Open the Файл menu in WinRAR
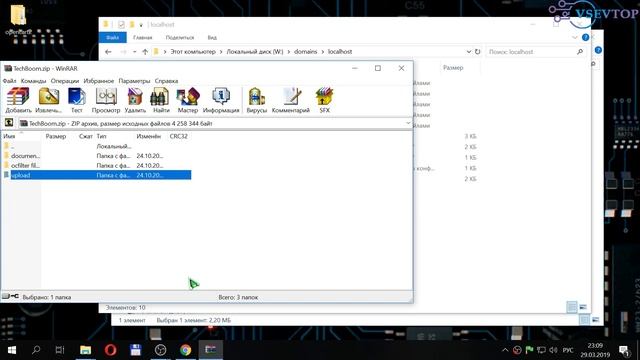The width and height of the screenshot is (640, 360). (9, 81)
